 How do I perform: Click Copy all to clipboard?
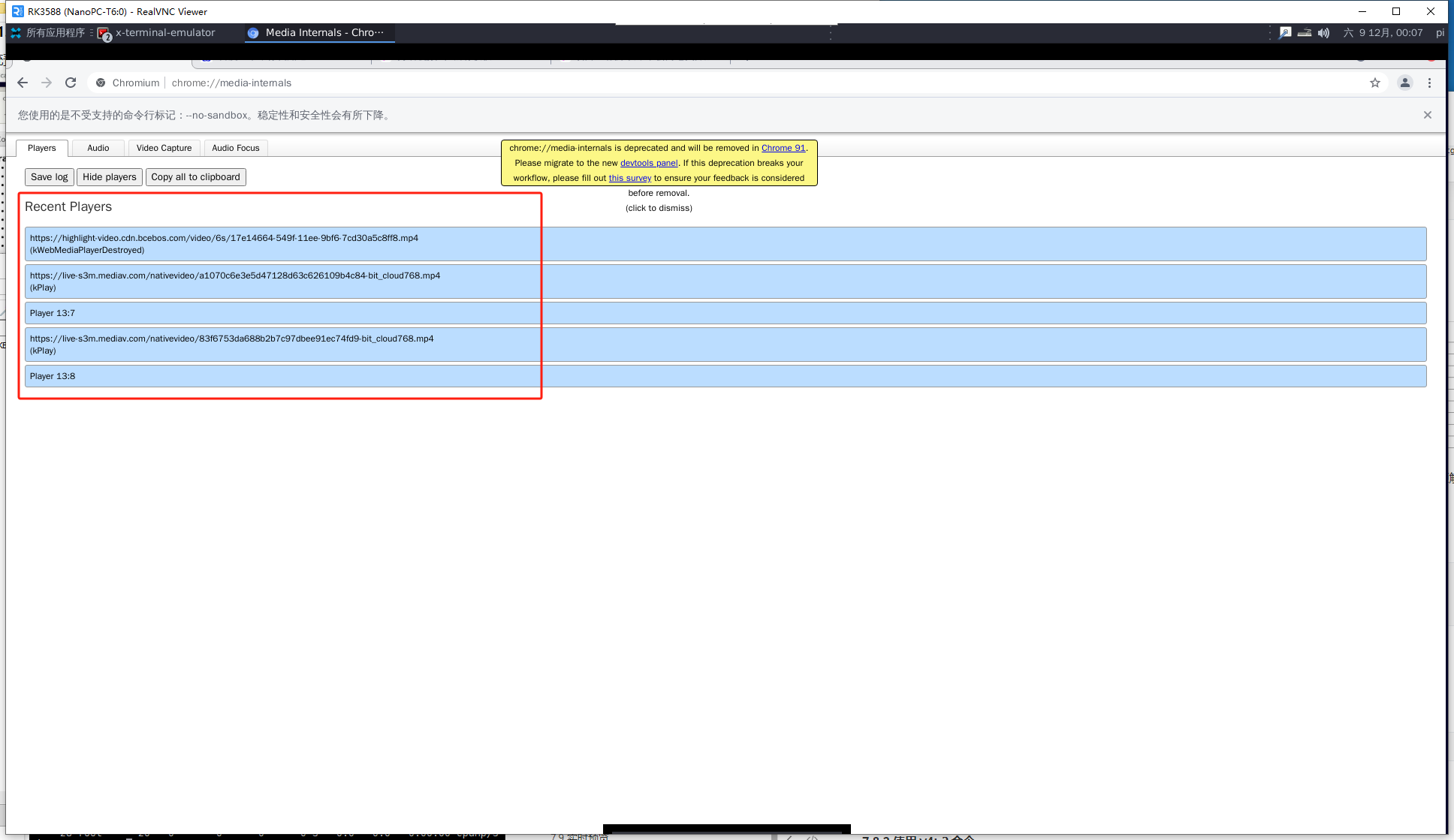click(x=195, y=177)
